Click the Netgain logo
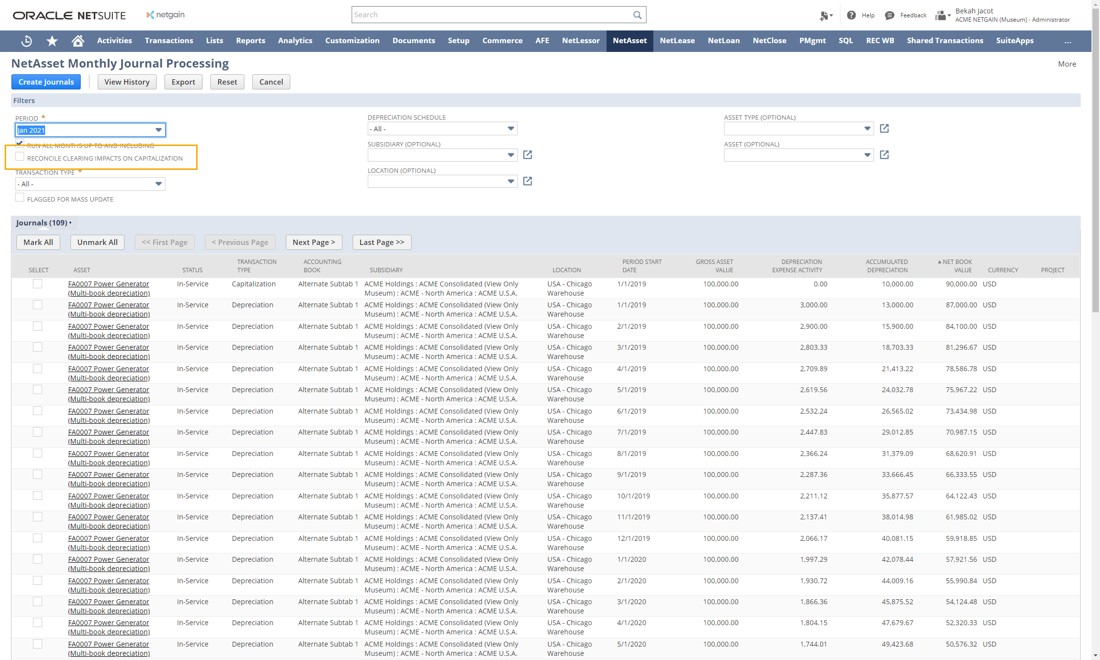 click(x=166, y=15)
